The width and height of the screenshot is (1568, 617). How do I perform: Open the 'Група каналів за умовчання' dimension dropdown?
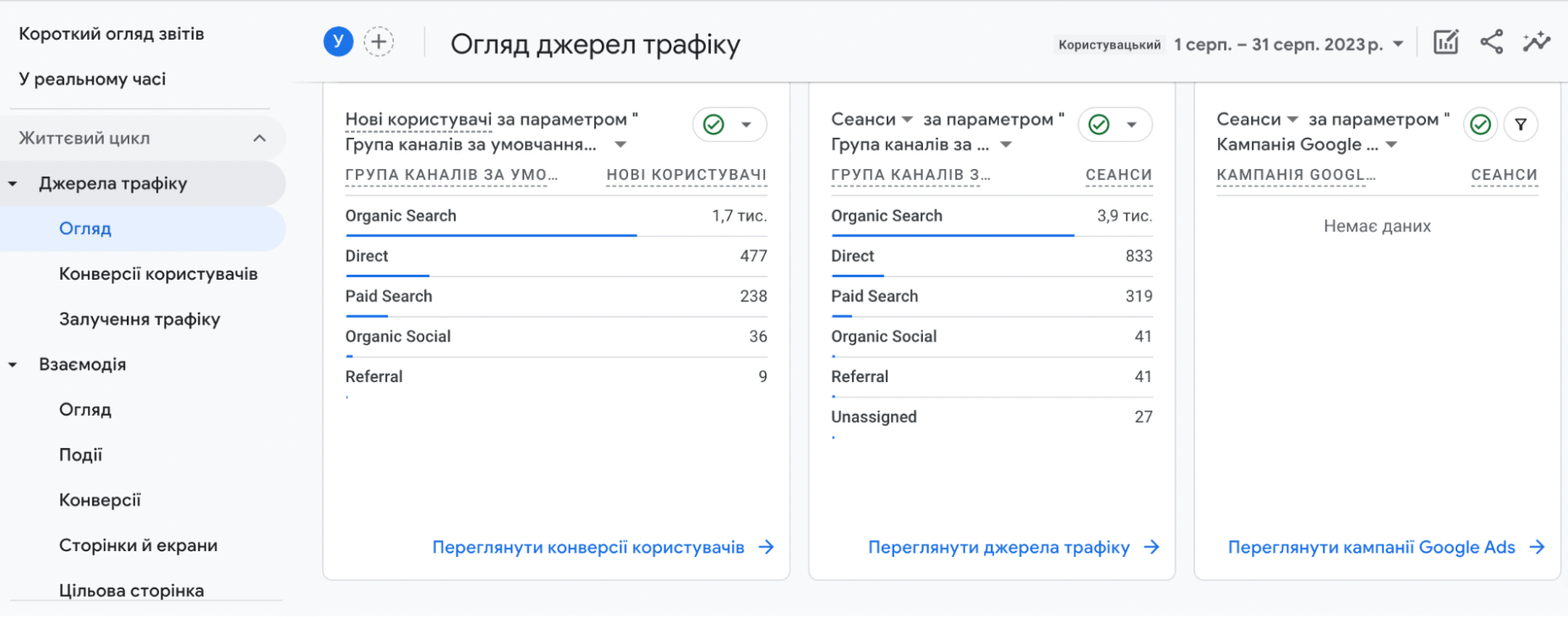620,145
